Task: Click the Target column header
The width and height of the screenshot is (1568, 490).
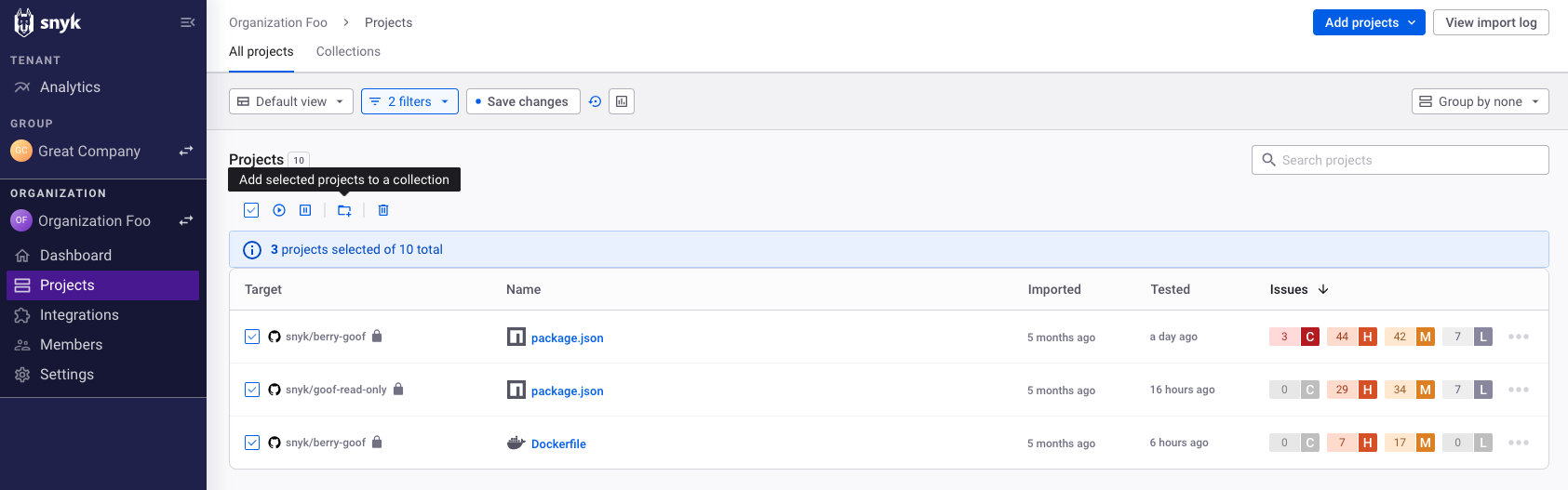Action: [263, 289]
